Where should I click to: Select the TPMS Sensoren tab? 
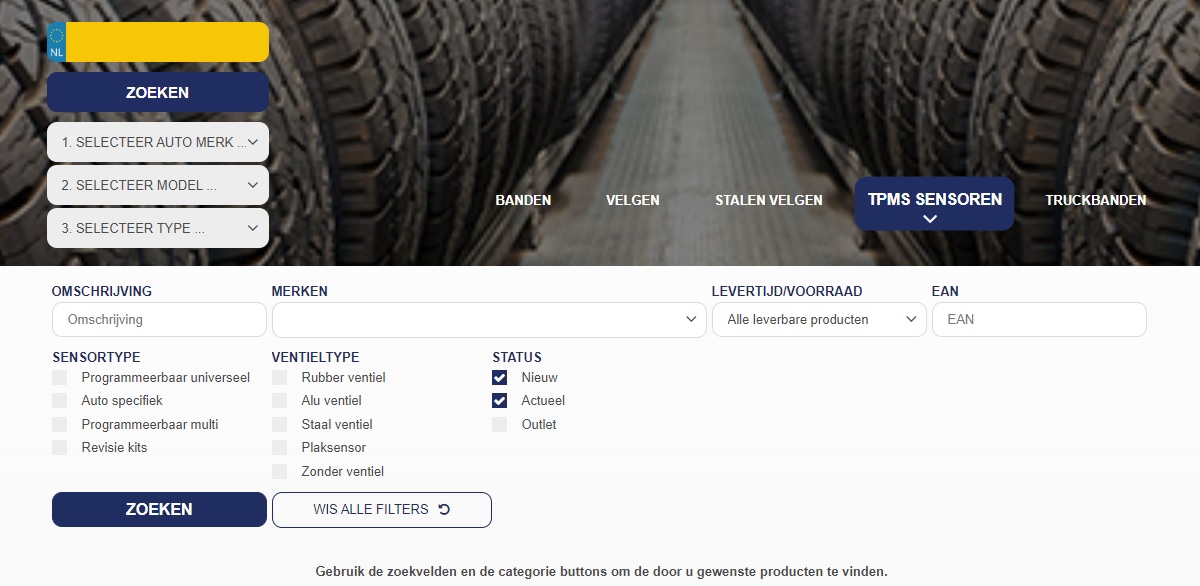[934, 204]
